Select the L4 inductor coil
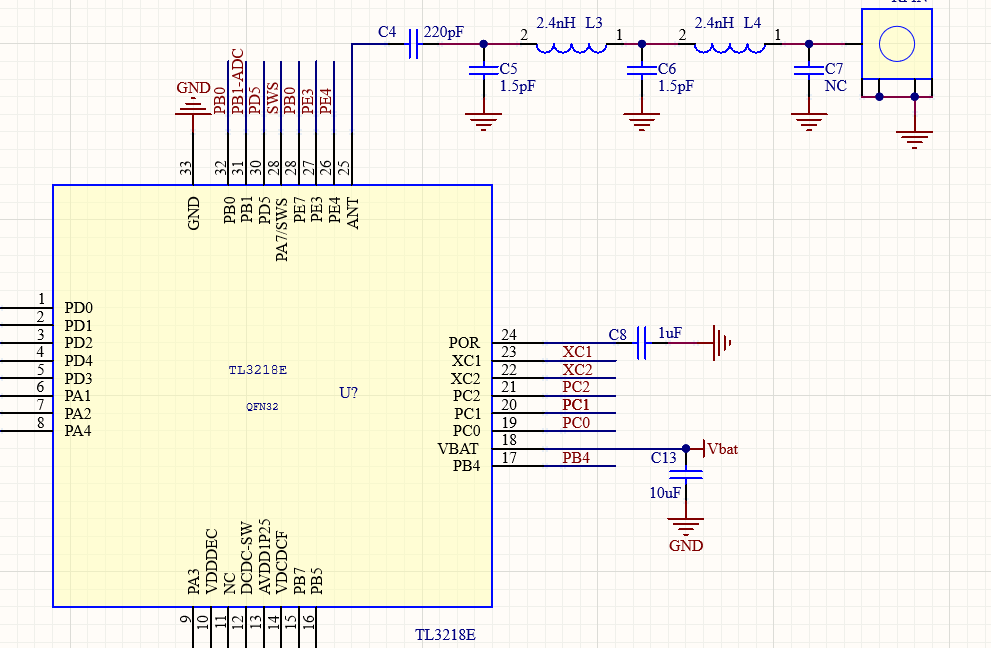 pos(728,47)
